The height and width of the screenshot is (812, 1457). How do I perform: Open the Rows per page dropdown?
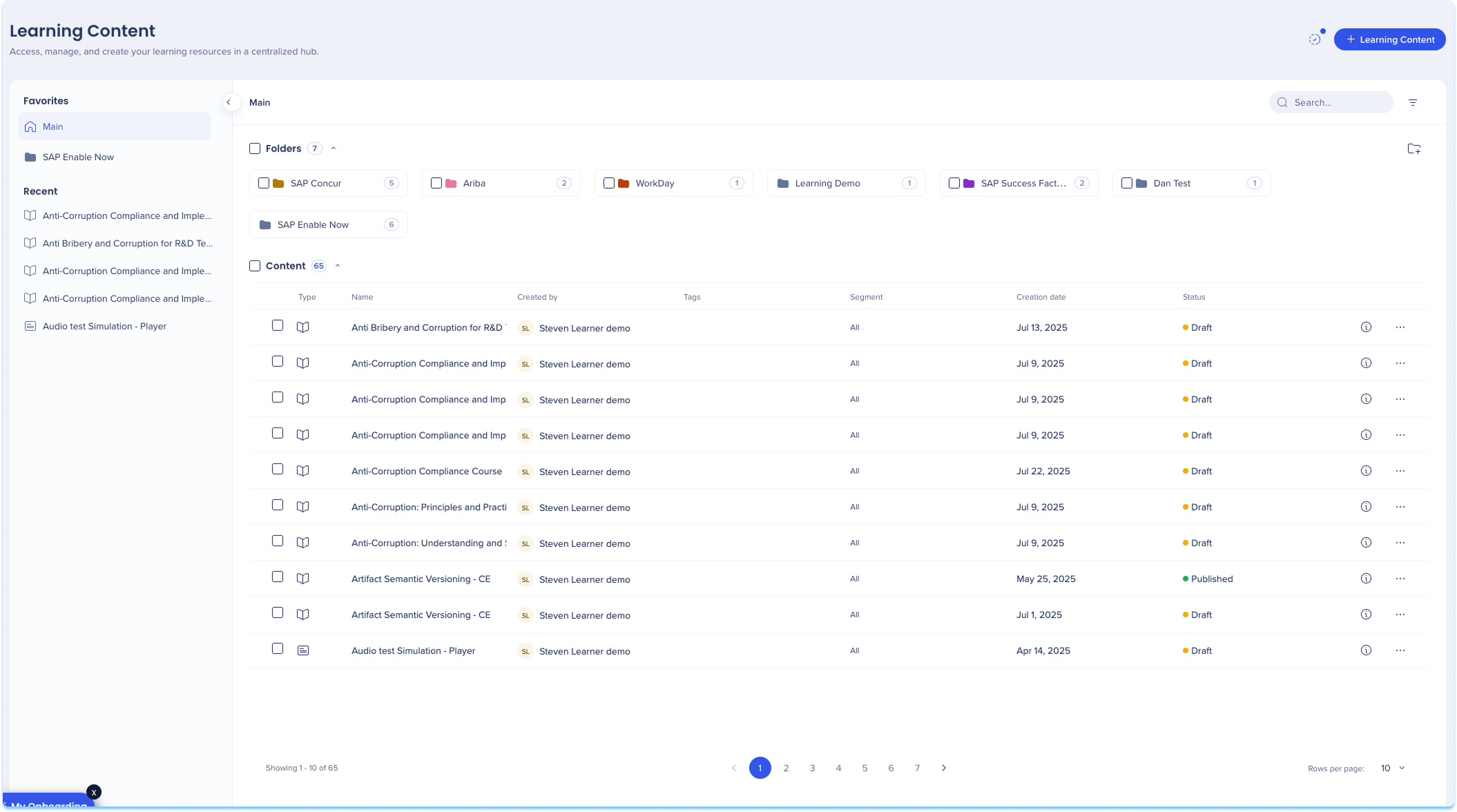point(1392,768)
